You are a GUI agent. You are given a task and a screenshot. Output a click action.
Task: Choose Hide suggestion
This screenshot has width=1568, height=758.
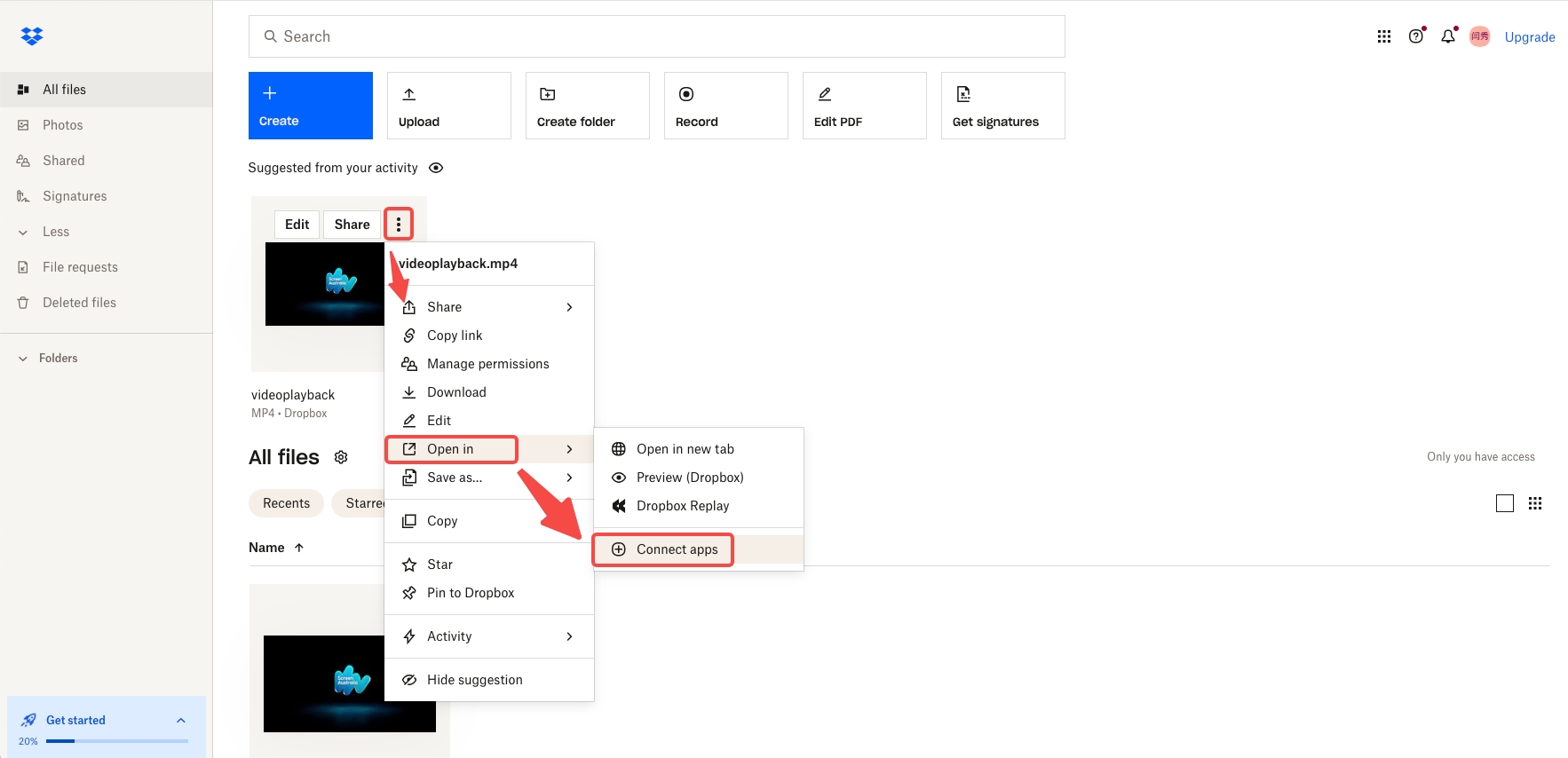tap(489, 680)
